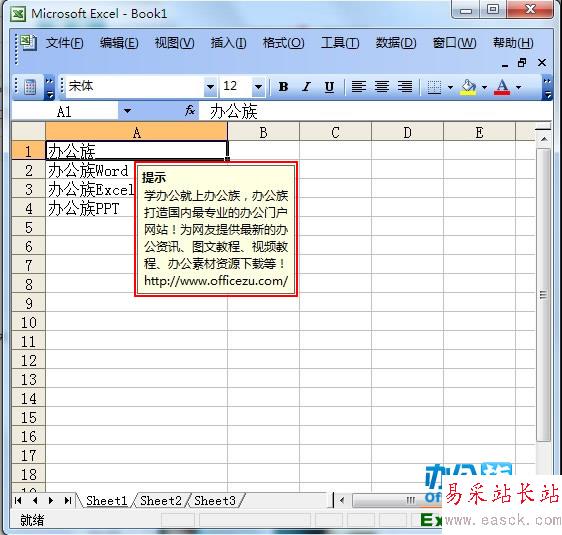The height and width of the screenshot is (535, 562).
Task: Open the Font Color dropdown arrow
Action: point(518,87)
